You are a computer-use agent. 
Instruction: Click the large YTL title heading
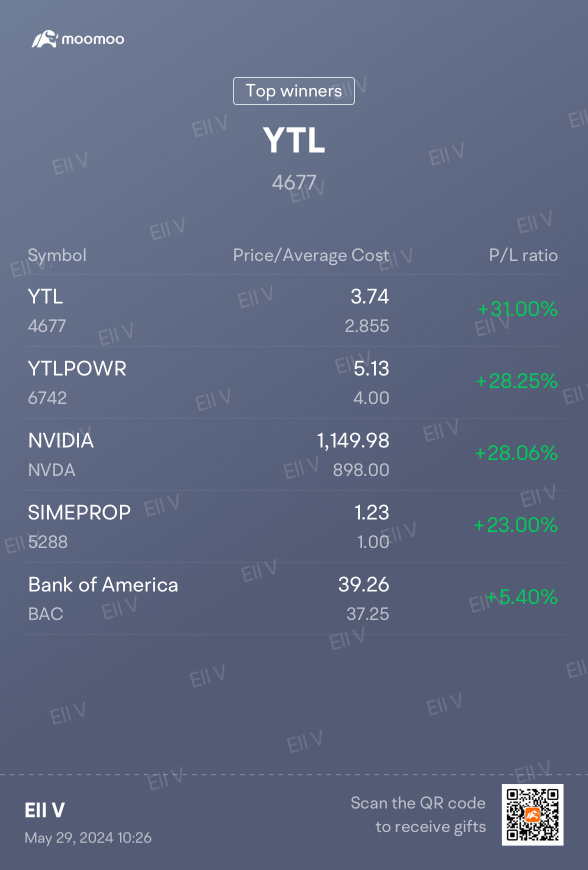(293, 140)
